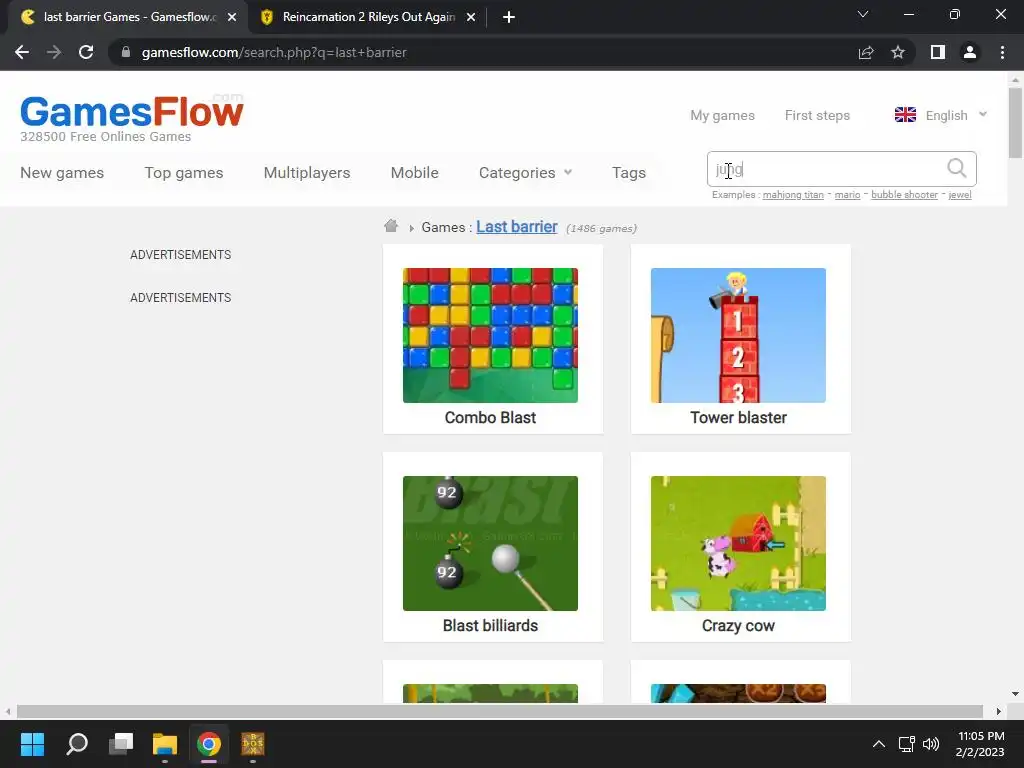Click the horizontal scrollbar track
The width and height of the screenshot is (1024, 768).
(500, 711)
